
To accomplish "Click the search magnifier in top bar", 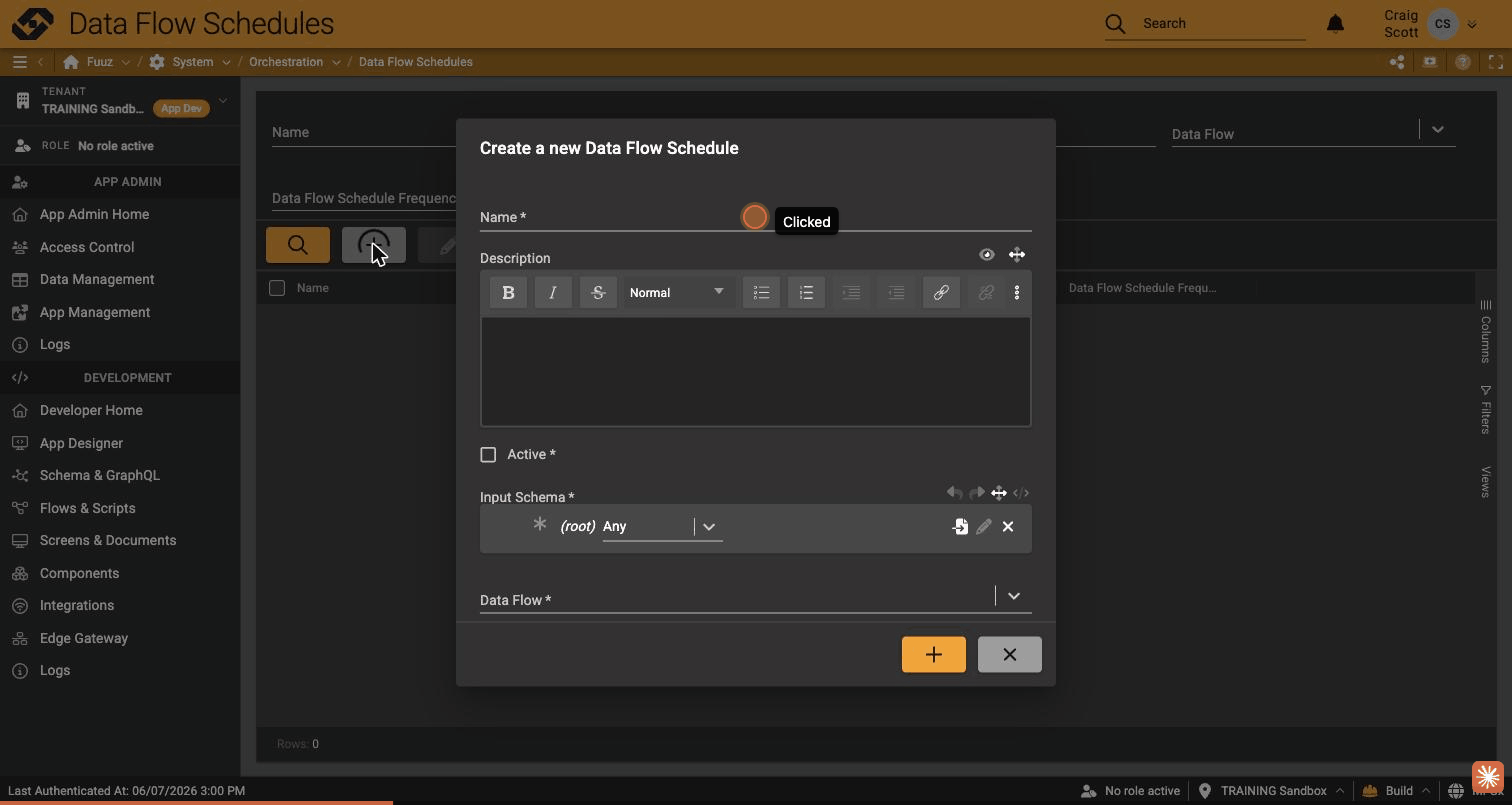I will [1116, 24].
